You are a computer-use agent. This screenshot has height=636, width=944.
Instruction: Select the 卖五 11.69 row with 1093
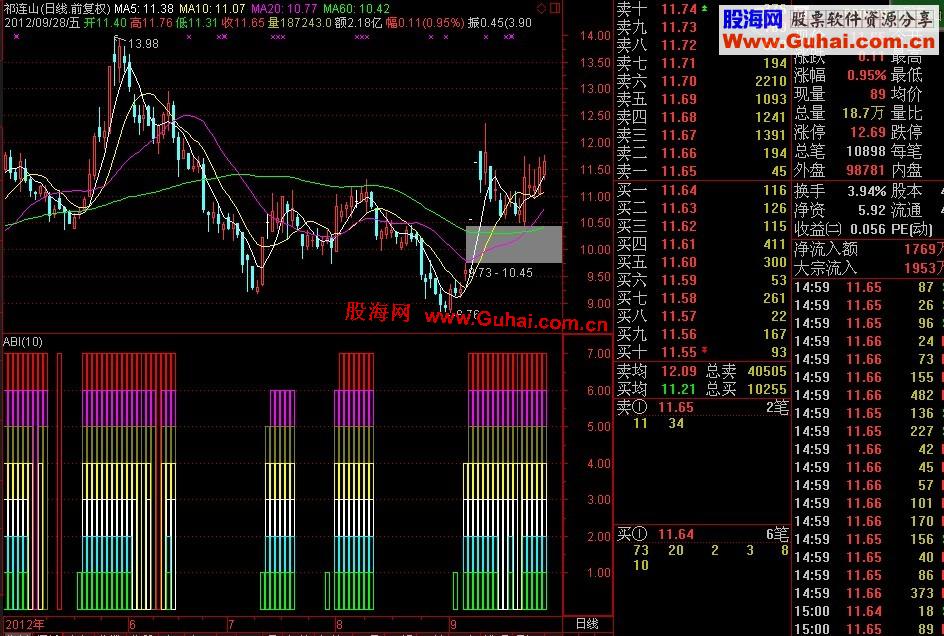[x=702, y=99]
